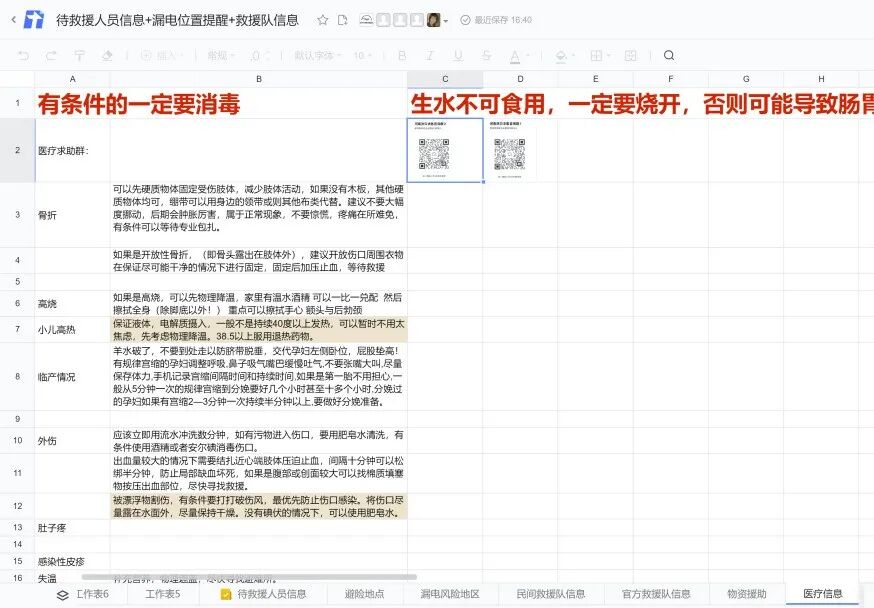Activate the format painter tool
The image size is (874, 608).
(x=79, y=55)
